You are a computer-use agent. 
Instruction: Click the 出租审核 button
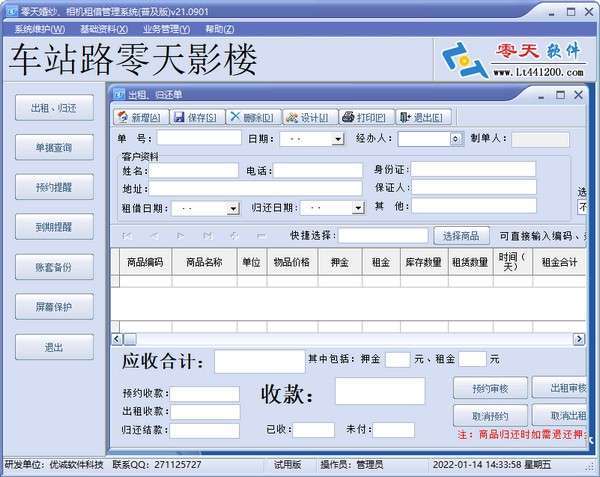[x=560, y=388]
